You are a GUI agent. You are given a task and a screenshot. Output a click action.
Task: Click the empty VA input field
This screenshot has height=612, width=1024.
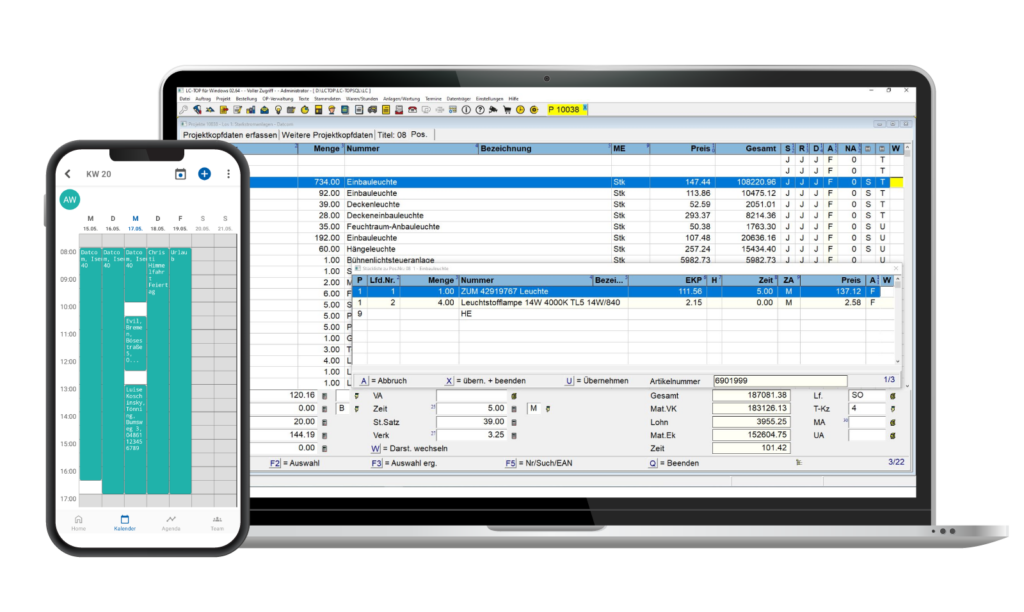click(x=472, y=396)
